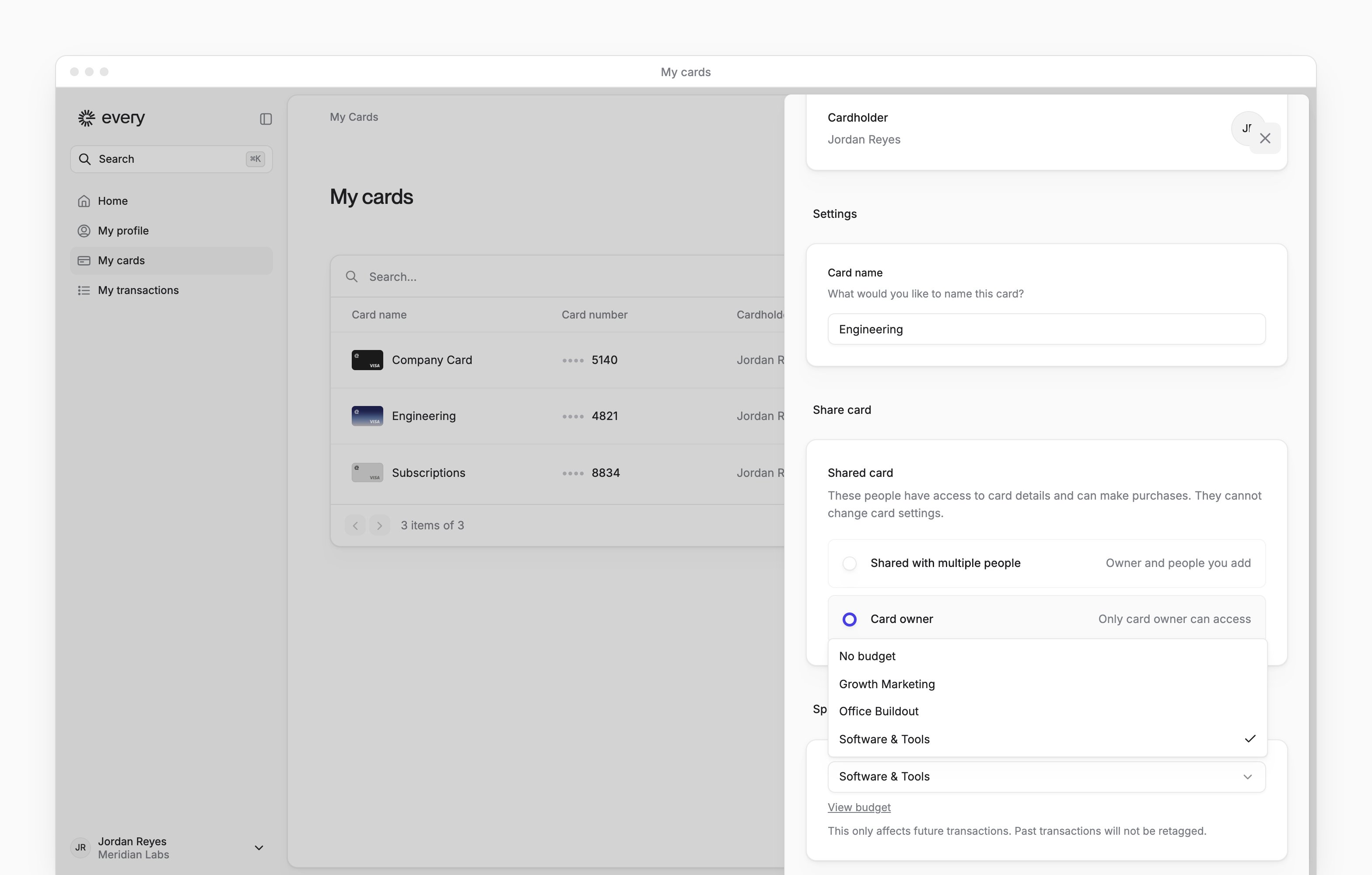Viewport: 1372px width, 875px height.
Task: Open My transactions in sidebar
Action: 171,290
